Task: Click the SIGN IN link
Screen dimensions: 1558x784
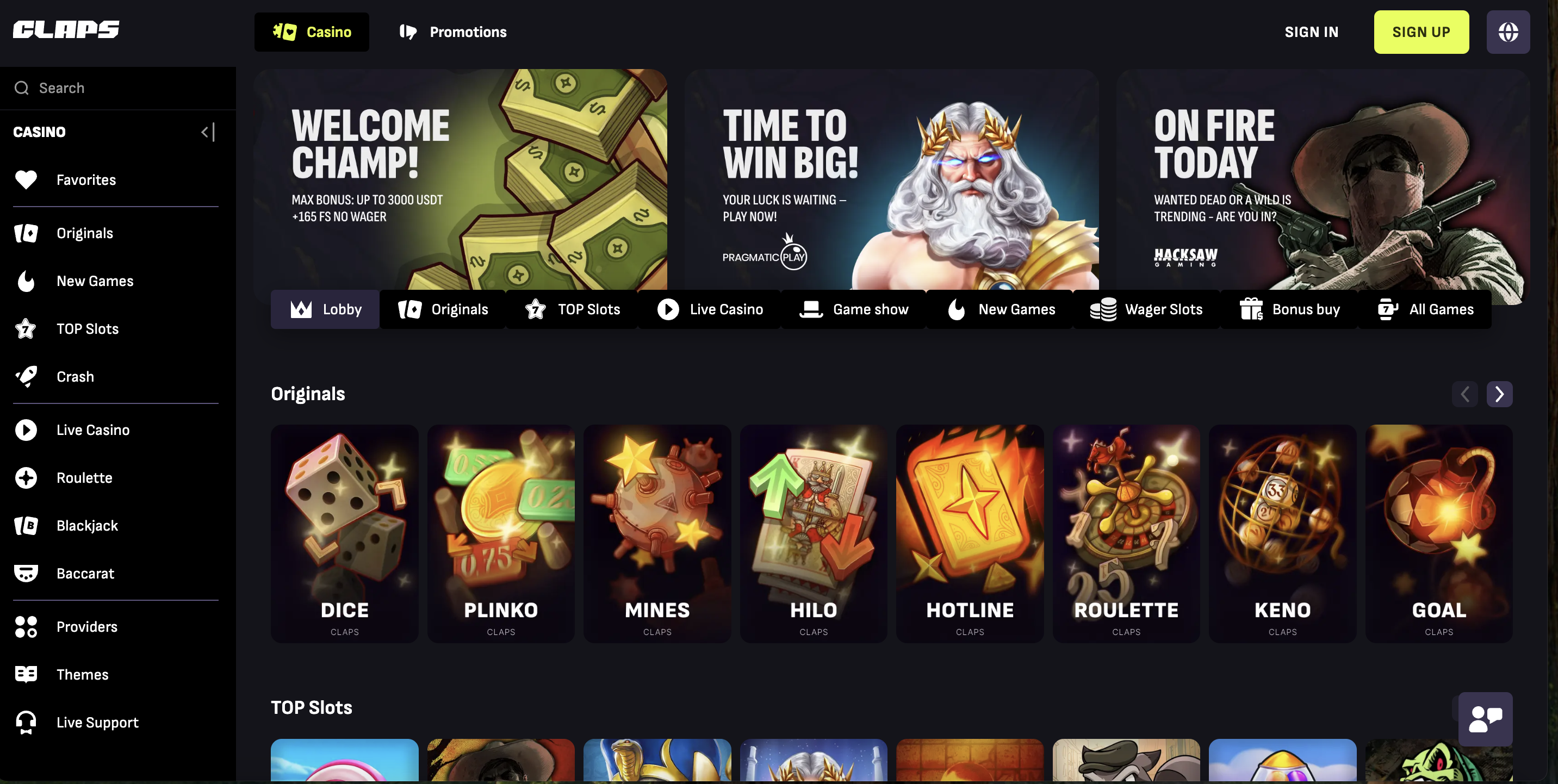Action: point(1311,32)
